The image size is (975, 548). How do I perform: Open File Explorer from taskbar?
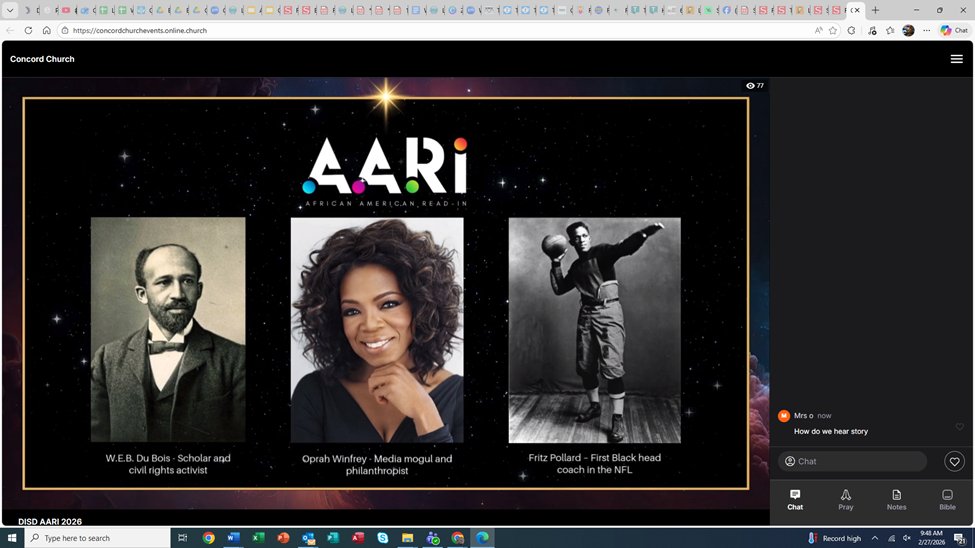coord(407,537)
